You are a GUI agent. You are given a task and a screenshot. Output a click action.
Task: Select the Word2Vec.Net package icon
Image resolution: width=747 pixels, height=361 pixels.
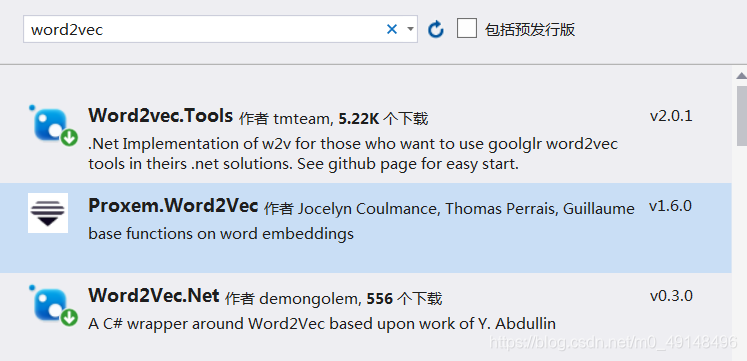click(54, 306)
